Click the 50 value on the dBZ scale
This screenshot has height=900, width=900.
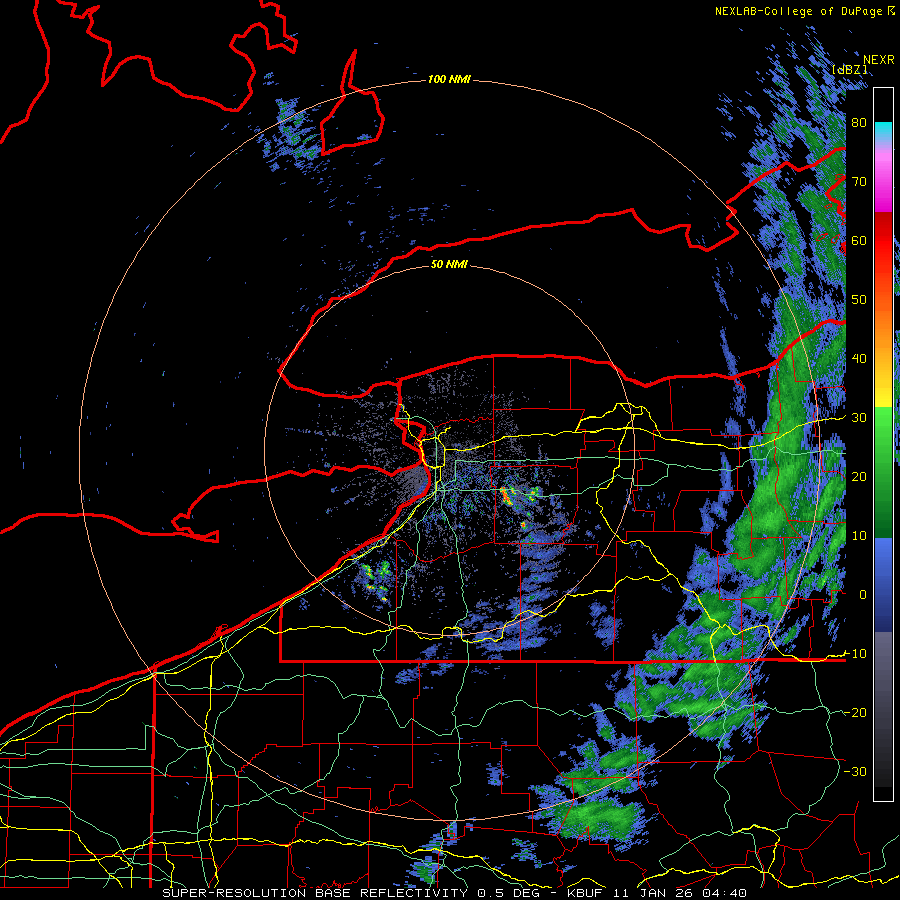859,300
